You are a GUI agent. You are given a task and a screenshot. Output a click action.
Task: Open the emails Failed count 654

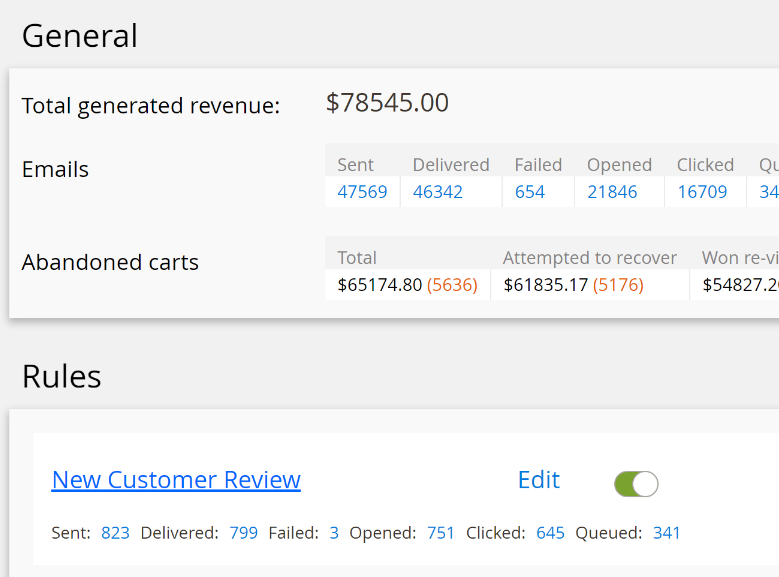point(530,192)
